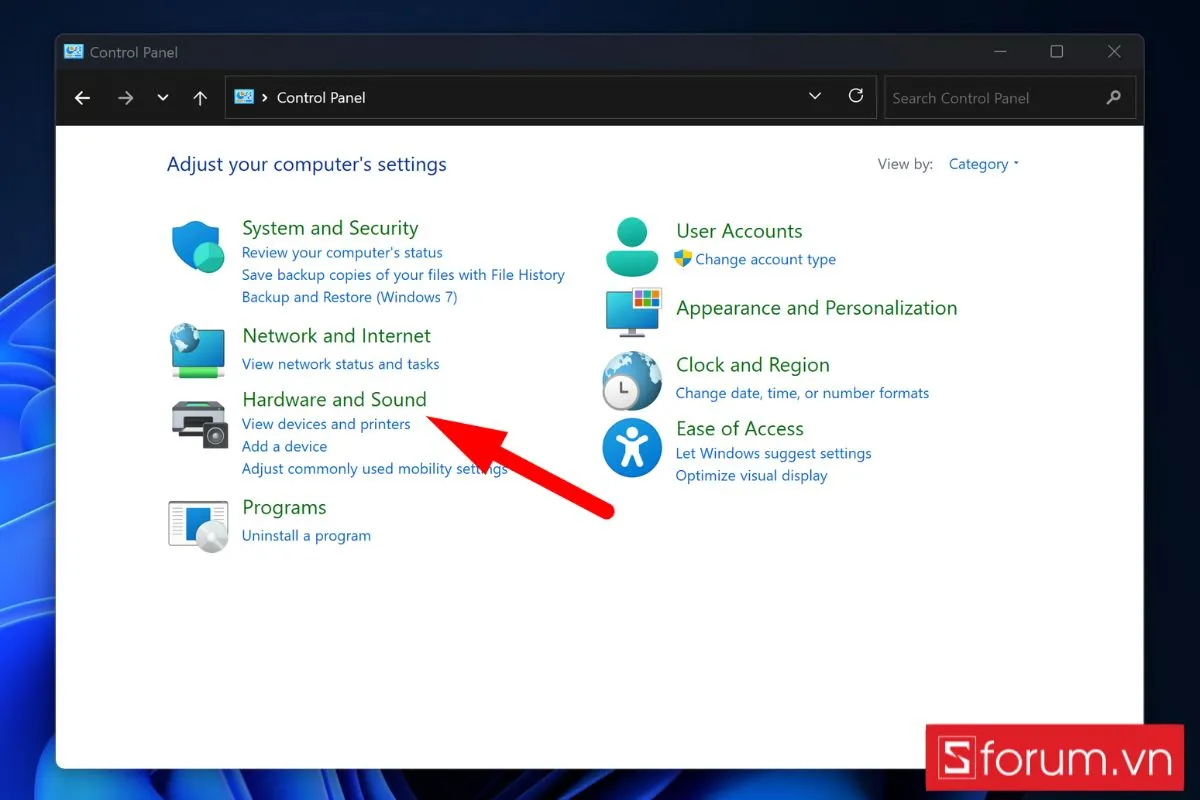Image resolution: width=1200 pixels, height=800 pixels.
Task: Expand the recent locations chevron
Action: 163,98
